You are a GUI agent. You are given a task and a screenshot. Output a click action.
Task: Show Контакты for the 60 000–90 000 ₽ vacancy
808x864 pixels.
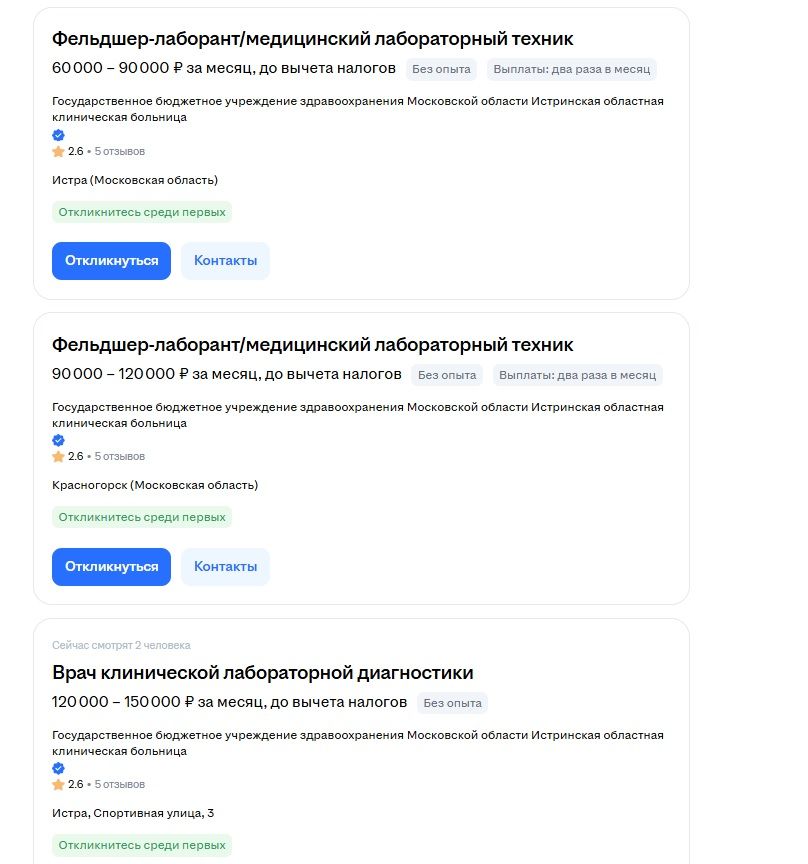click(x=225, y=261)
